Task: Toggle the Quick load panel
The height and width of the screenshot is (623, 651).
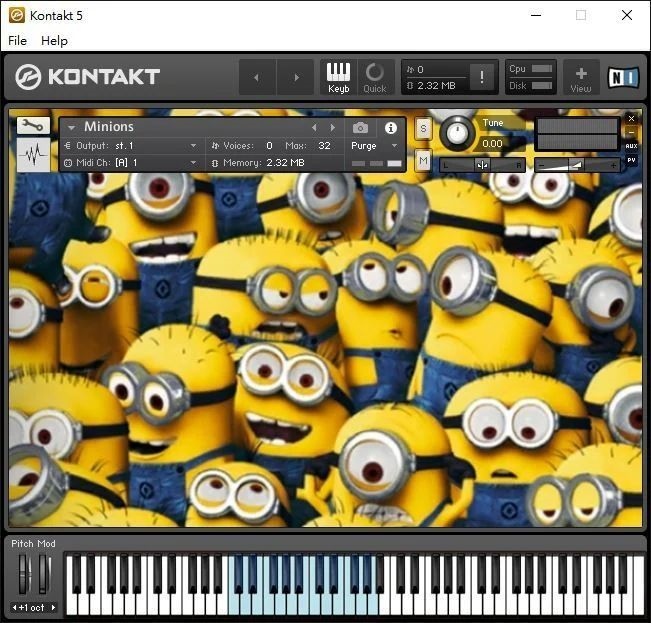Action: (x=375, y=77)
